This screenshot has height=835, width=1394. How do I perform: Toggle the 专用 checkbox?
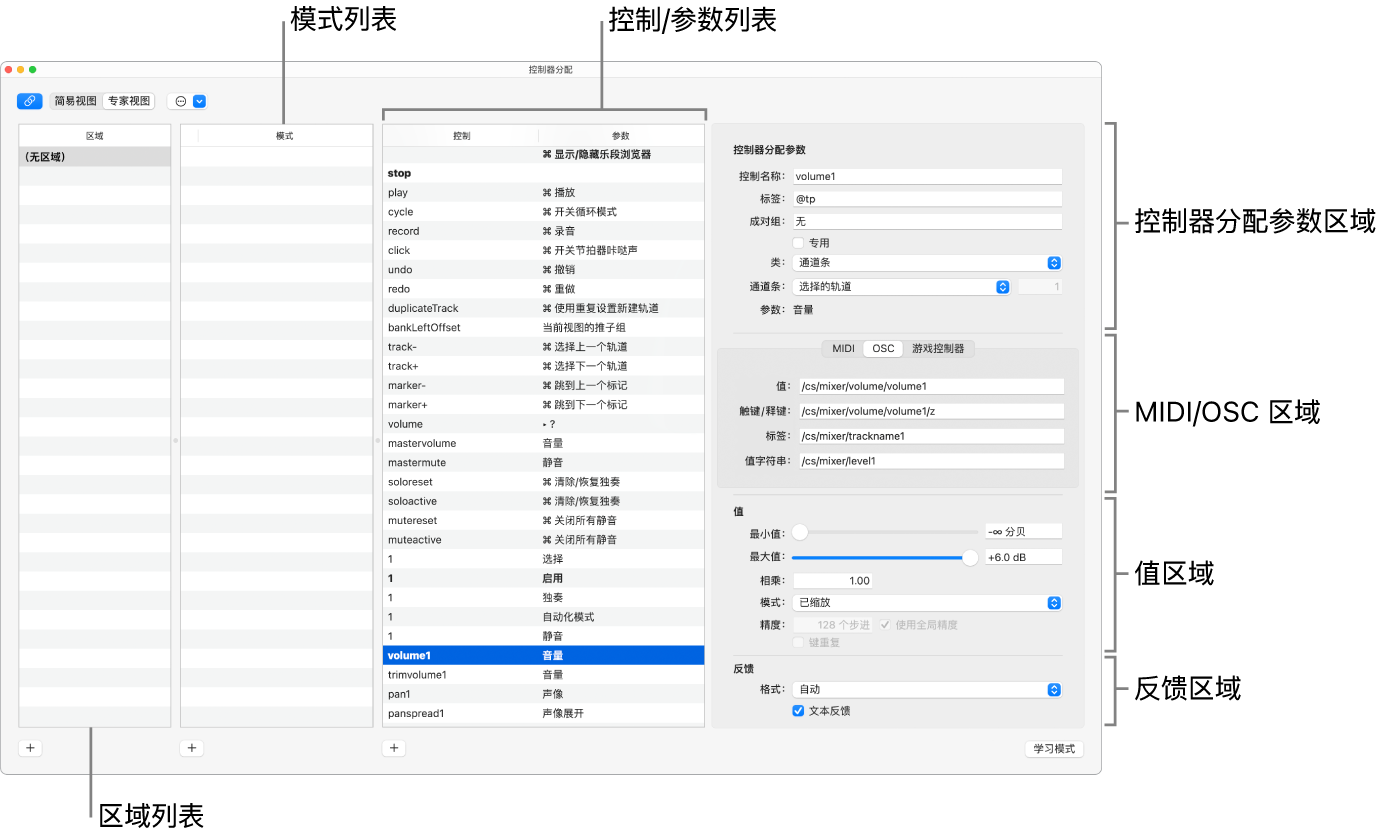[798, 242]
